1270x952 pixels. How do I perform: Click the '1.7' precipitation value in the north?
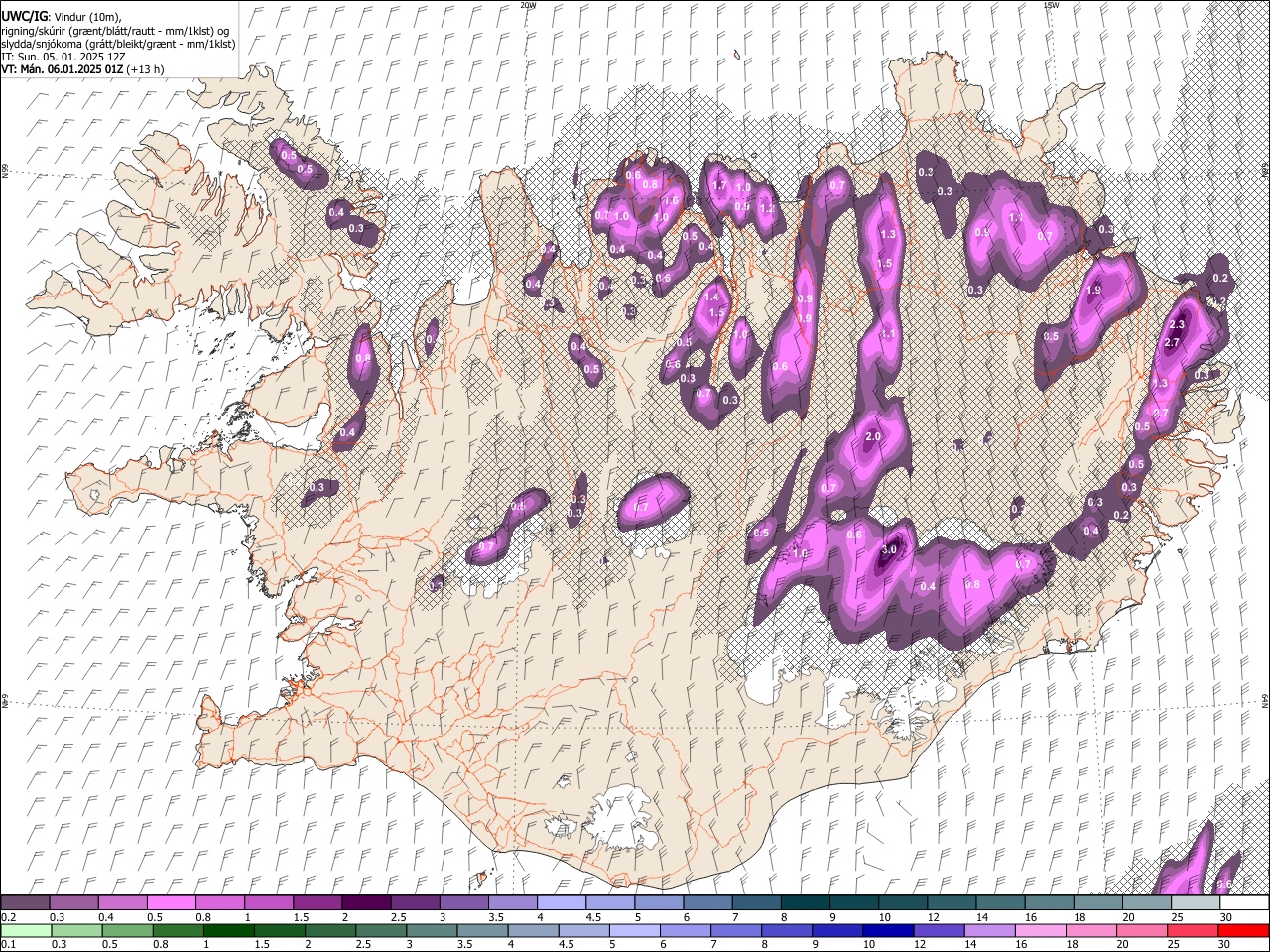[x=720, y=185]
